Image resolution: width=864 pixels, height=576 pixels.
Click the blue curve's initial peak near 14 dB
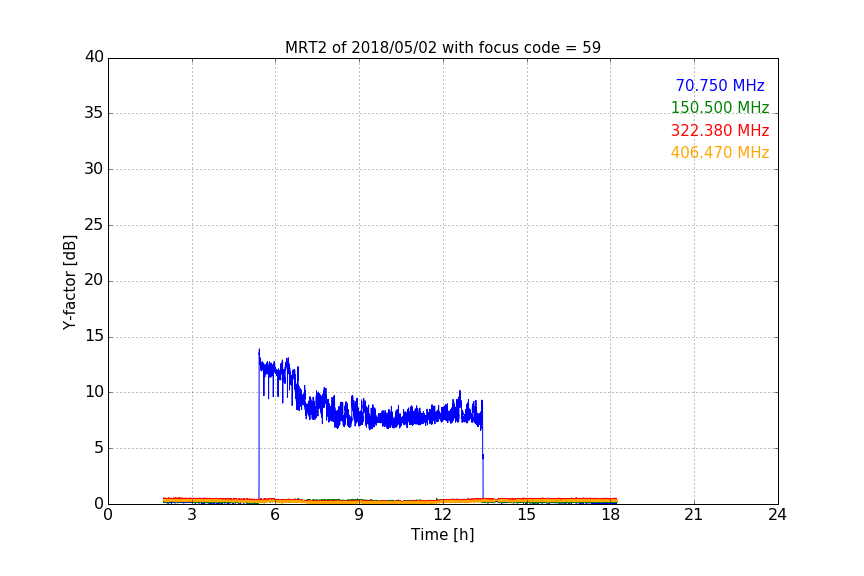pyautogui.click(x=259, y=352)
